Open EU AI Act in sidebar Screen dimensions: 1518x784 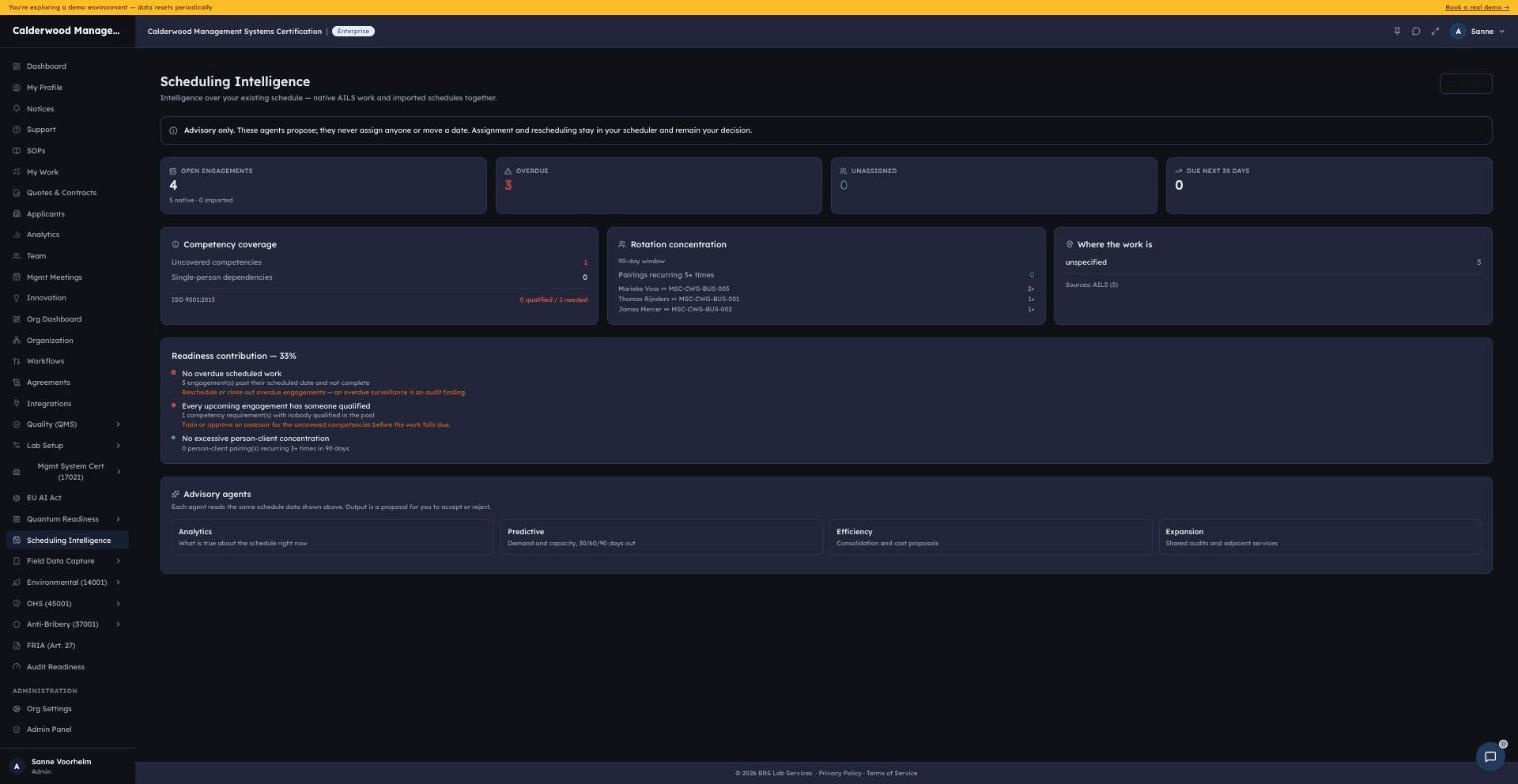pyautogui.click(x=67, y=498)
